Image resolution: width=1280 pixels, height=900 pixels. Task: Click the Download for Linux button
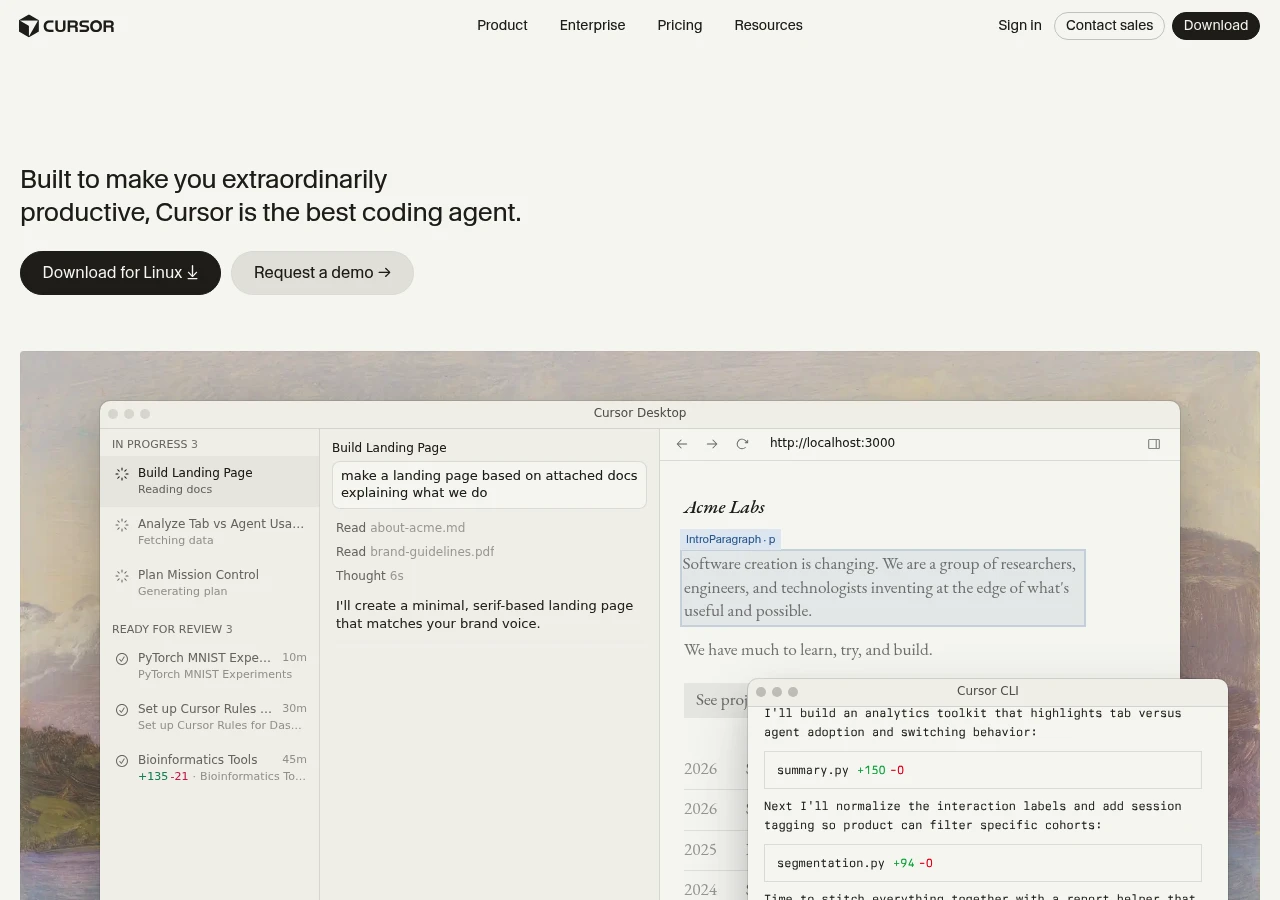[x=120, y=273]
